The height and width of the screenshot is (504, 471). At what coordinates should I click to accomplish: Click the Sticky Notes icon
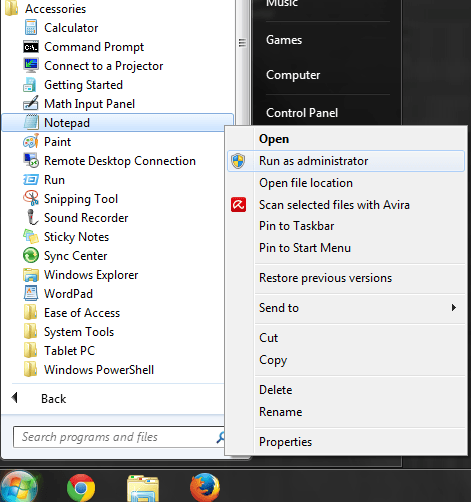tap(31, 236)
